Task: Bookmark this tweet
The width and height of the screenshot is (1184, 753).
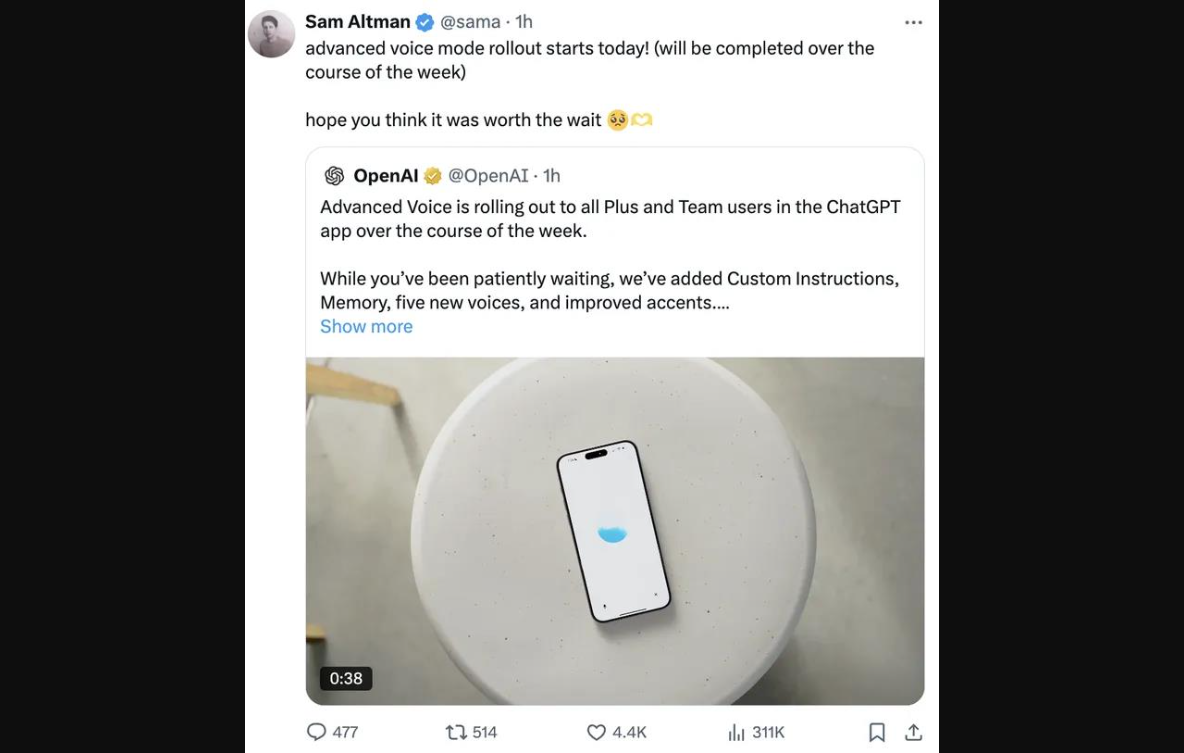Action: pos(877,732)
